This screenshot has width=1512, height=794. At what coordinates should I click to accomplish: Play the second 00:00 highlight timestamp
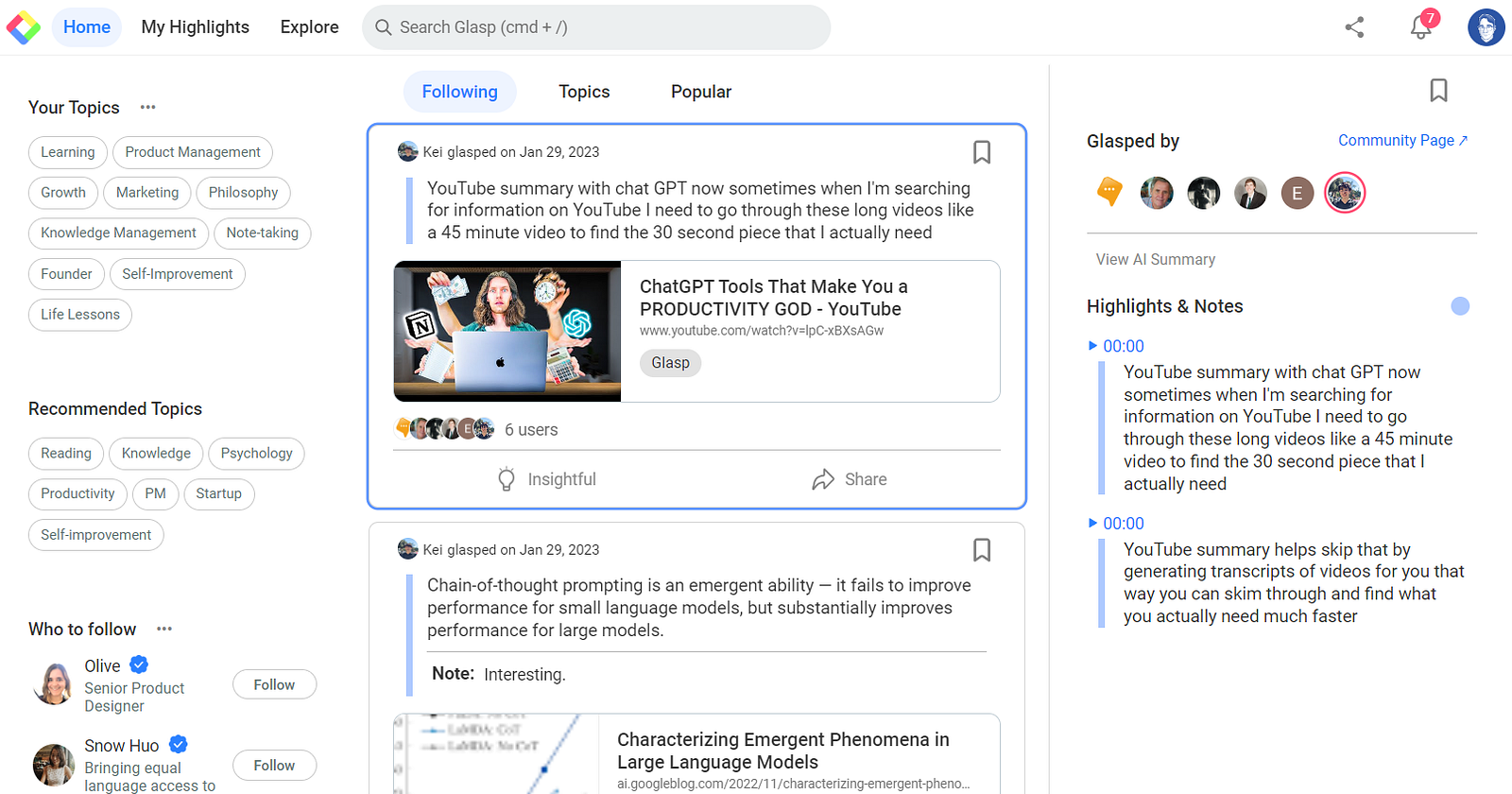1116,524
